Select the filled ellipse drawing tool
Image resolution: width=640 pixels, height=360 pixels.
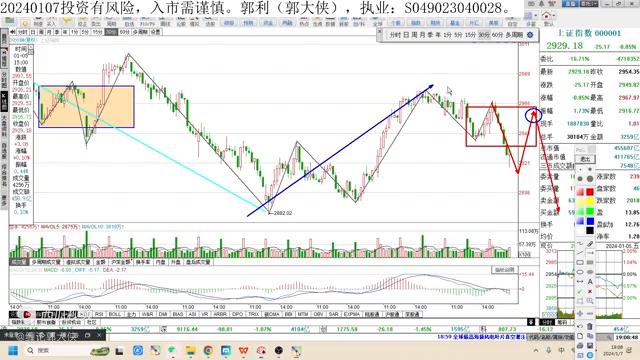[x=590, y=272]
